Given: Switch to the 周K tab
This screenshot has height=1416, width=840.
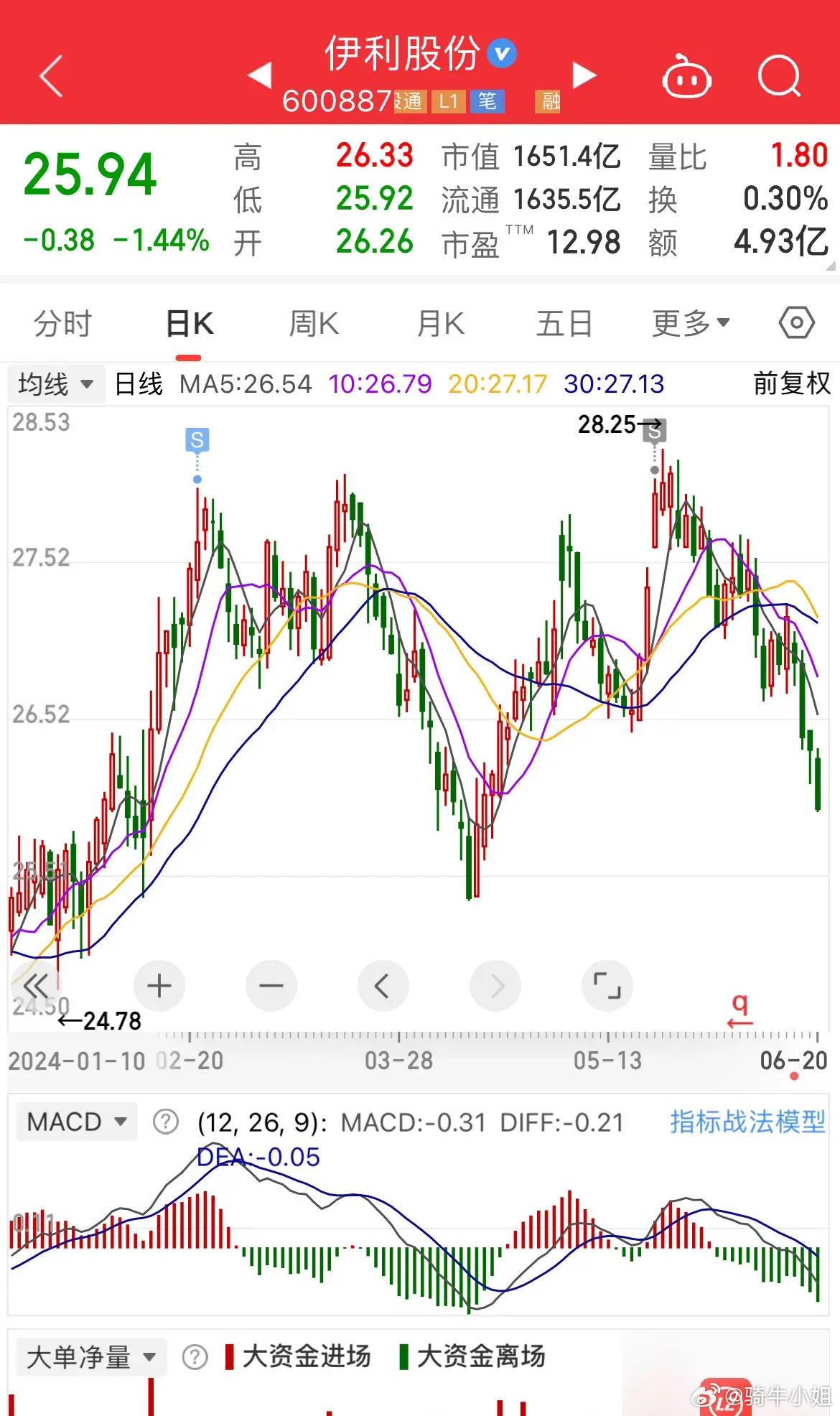Looking at the screenshot, I should [314, 323].
